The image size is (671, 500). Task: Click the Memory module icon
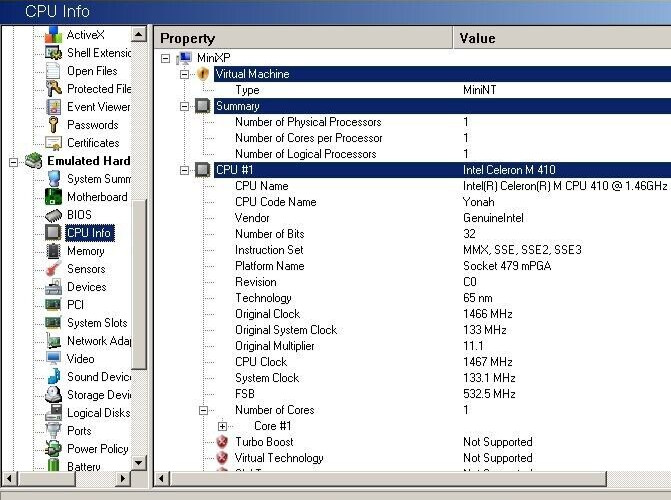tap(53, 251)
